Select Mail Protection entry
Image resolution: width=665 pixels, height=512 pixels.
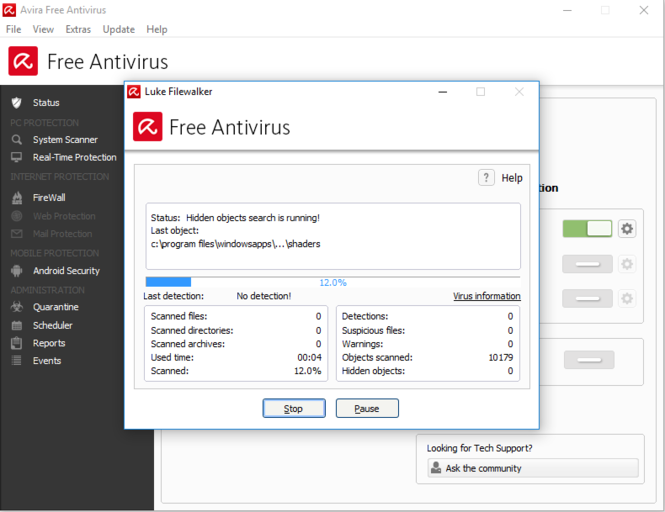pyautogui.click(x=63, y=234)
